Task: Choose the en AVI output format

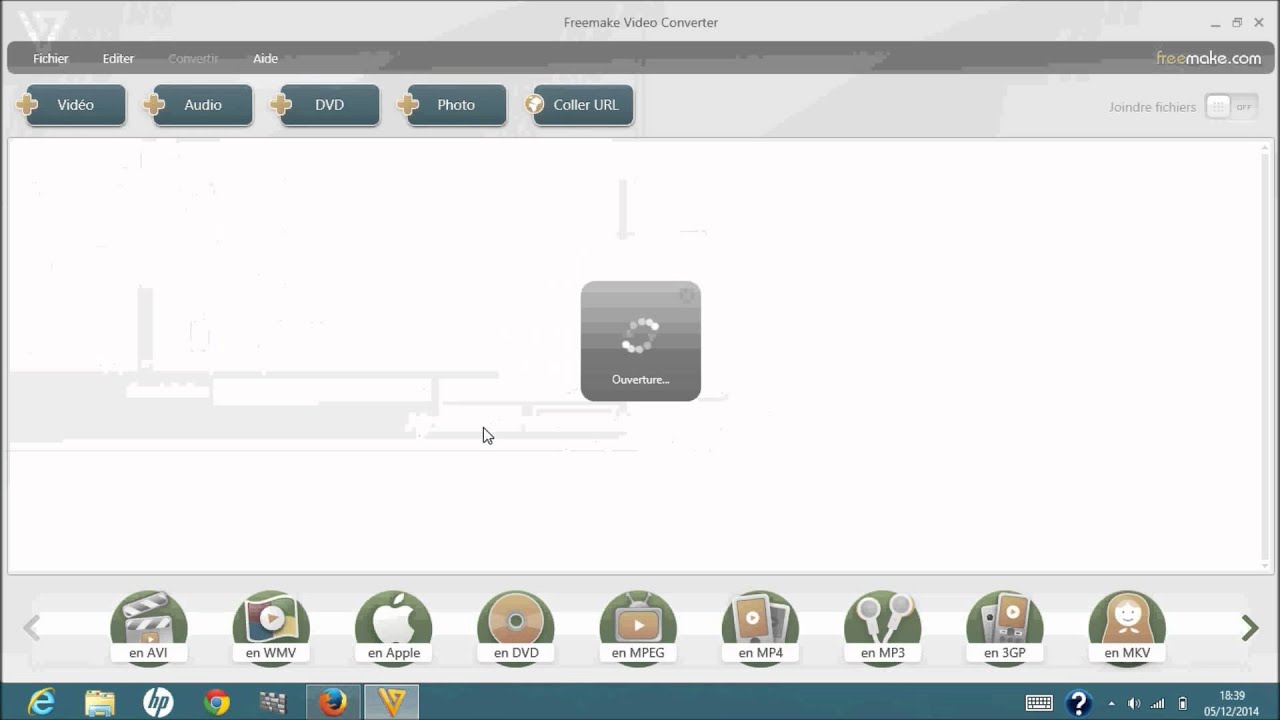Action: tap(148, 627)
